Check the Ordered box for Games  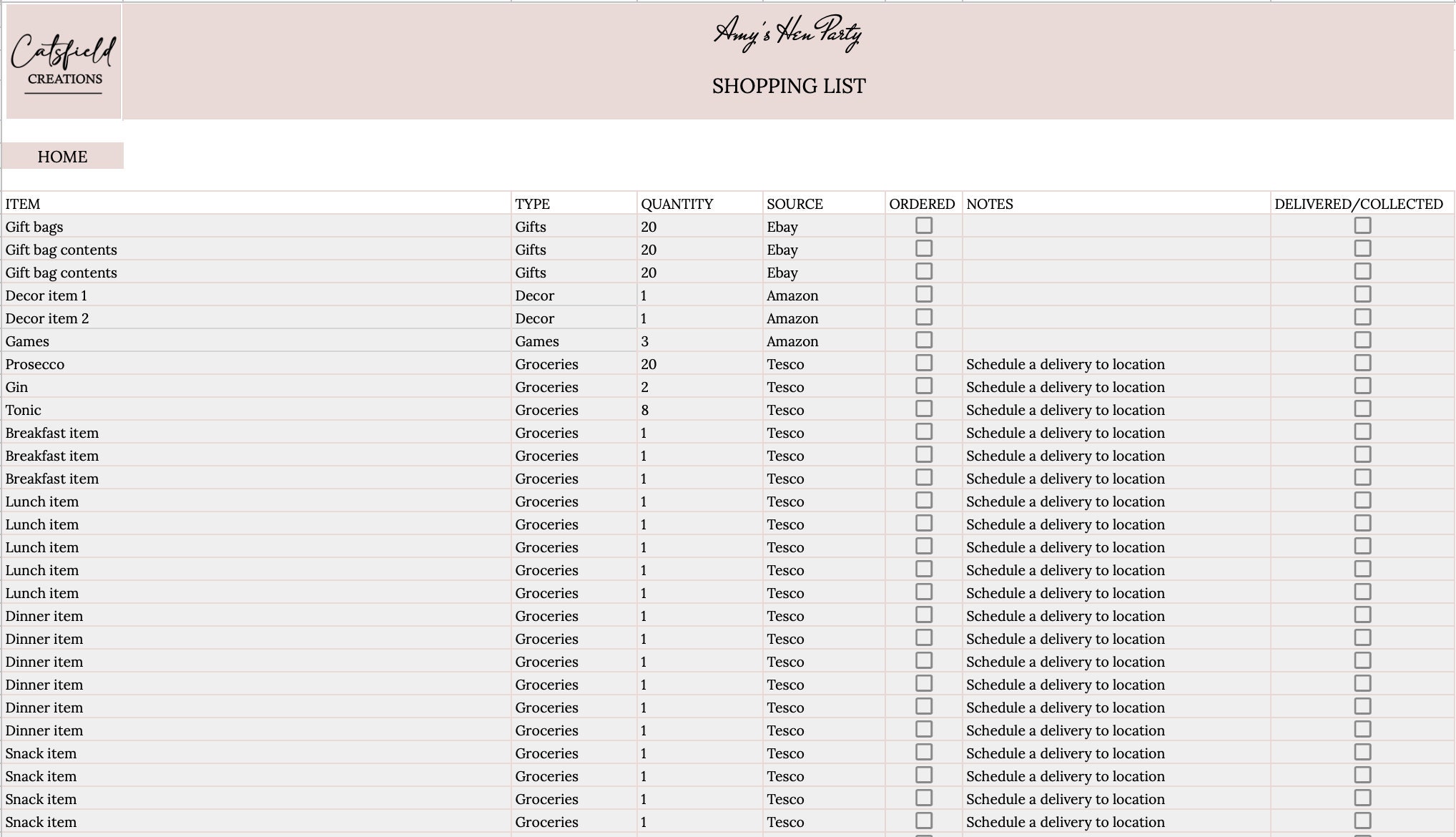[x=925, y=340]
